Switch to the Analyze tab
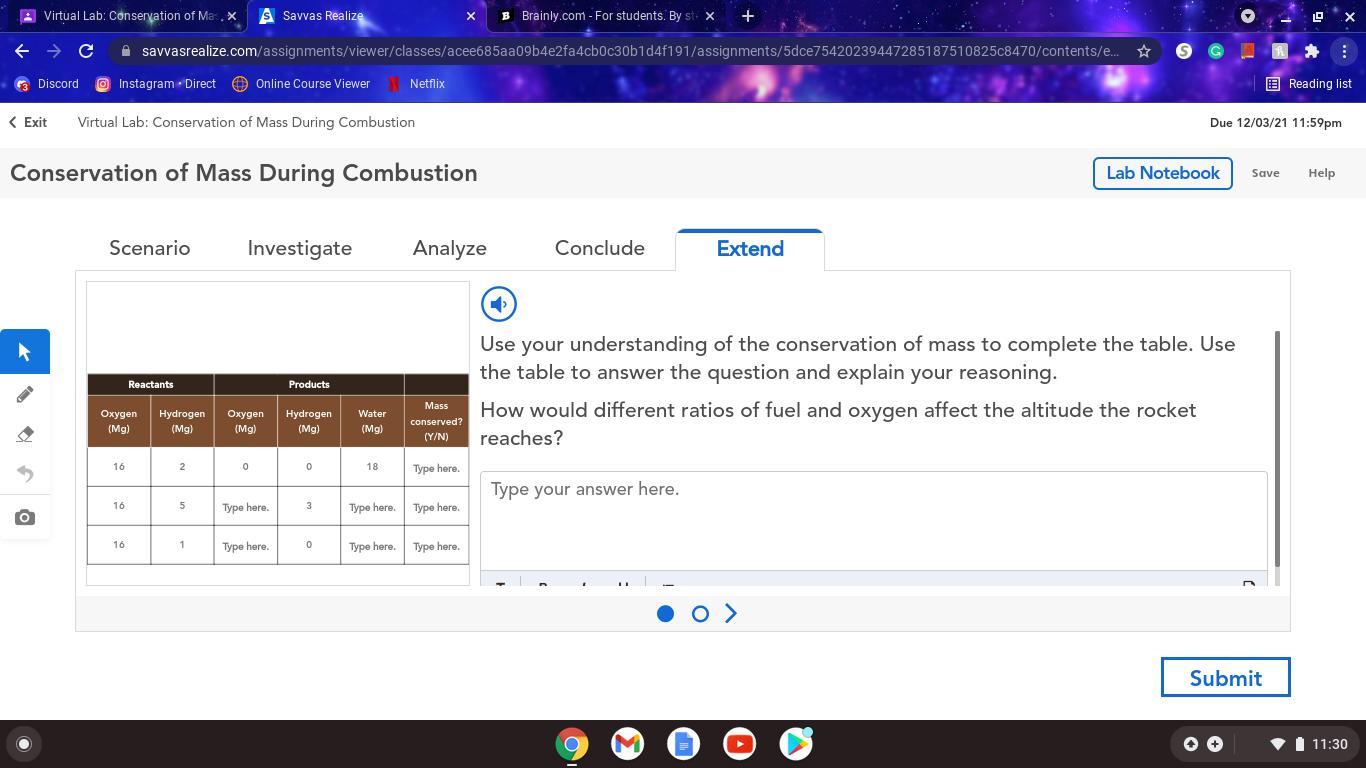The height and width of the screenshot is (768, 1366). (450, 248)
